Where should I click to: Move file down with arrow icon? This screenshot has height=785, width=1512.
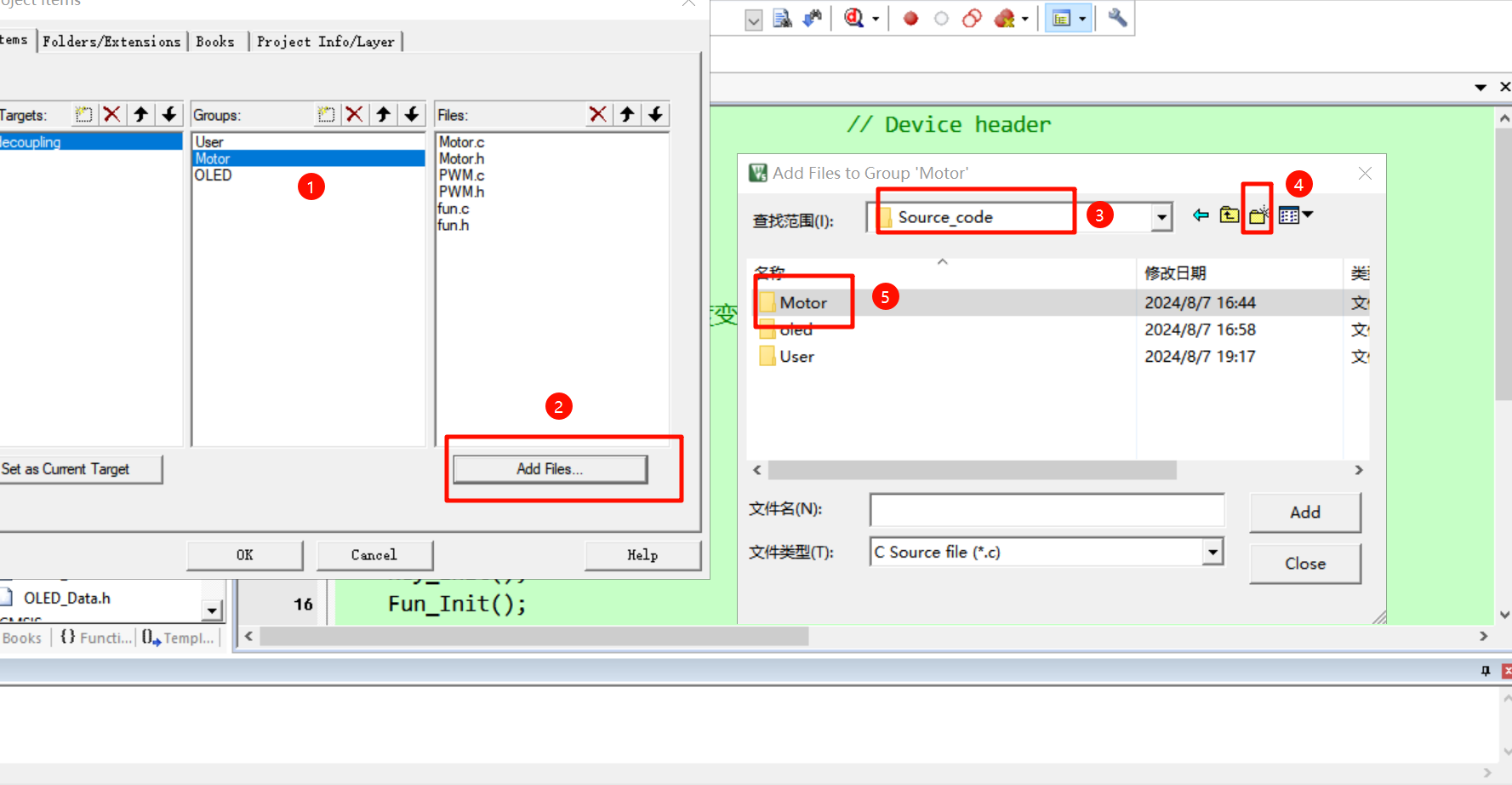655,114
